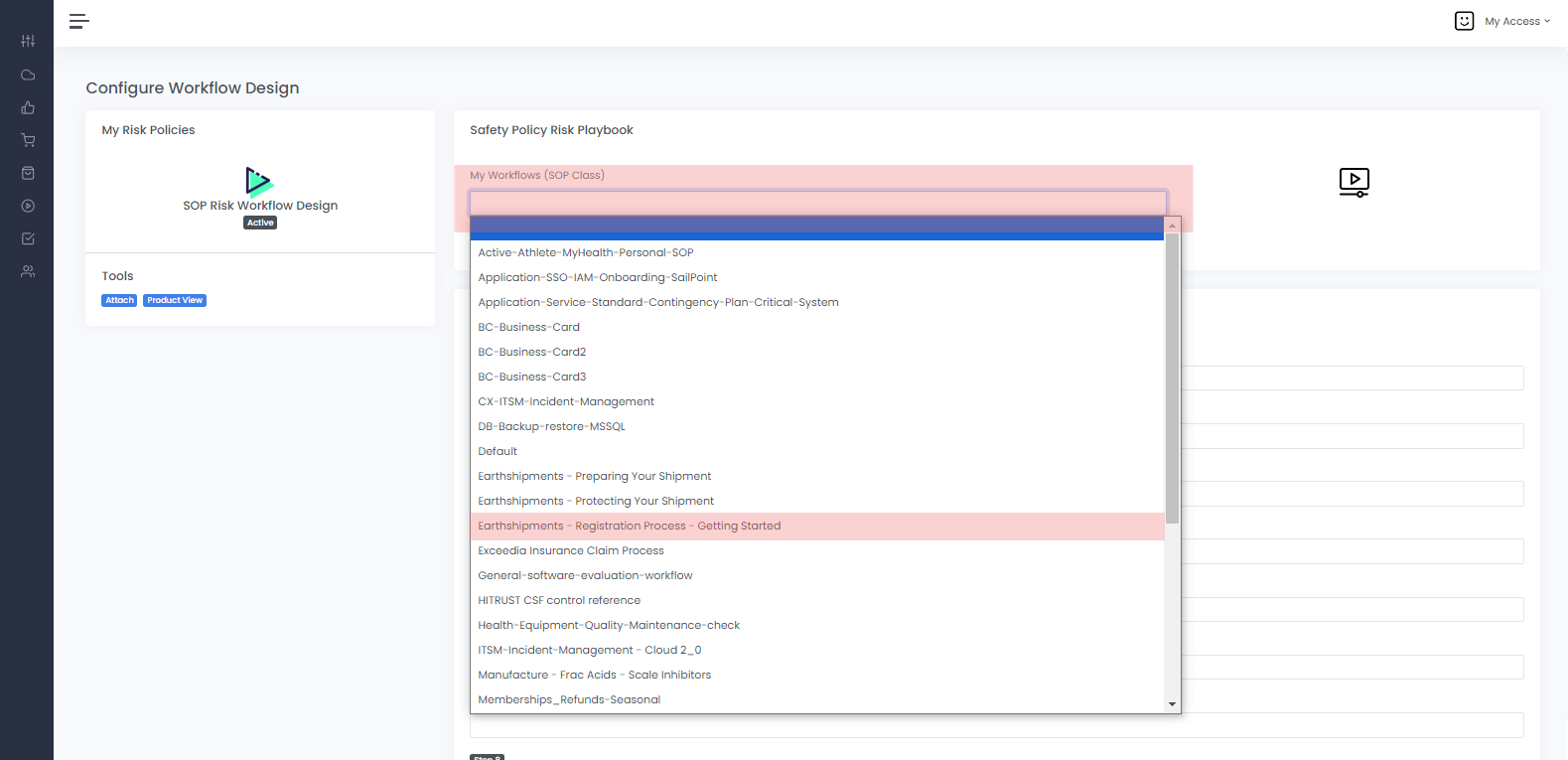
Task: Click the sliders icon in the sidebar
Action: (x=28, y=41)
